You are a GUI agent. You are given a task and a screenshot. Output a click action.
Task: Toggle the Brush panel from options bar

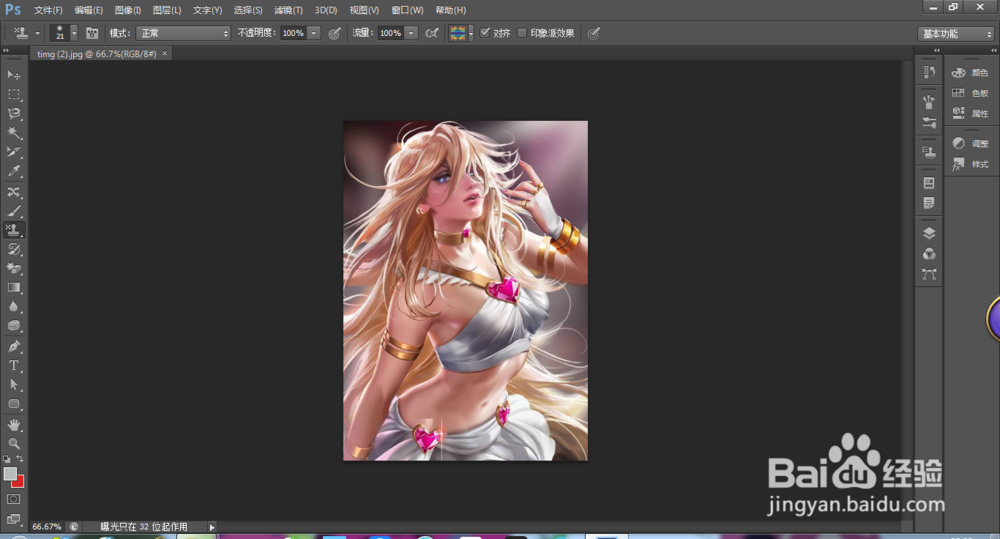pyautogui.click(x=92, y=33)
